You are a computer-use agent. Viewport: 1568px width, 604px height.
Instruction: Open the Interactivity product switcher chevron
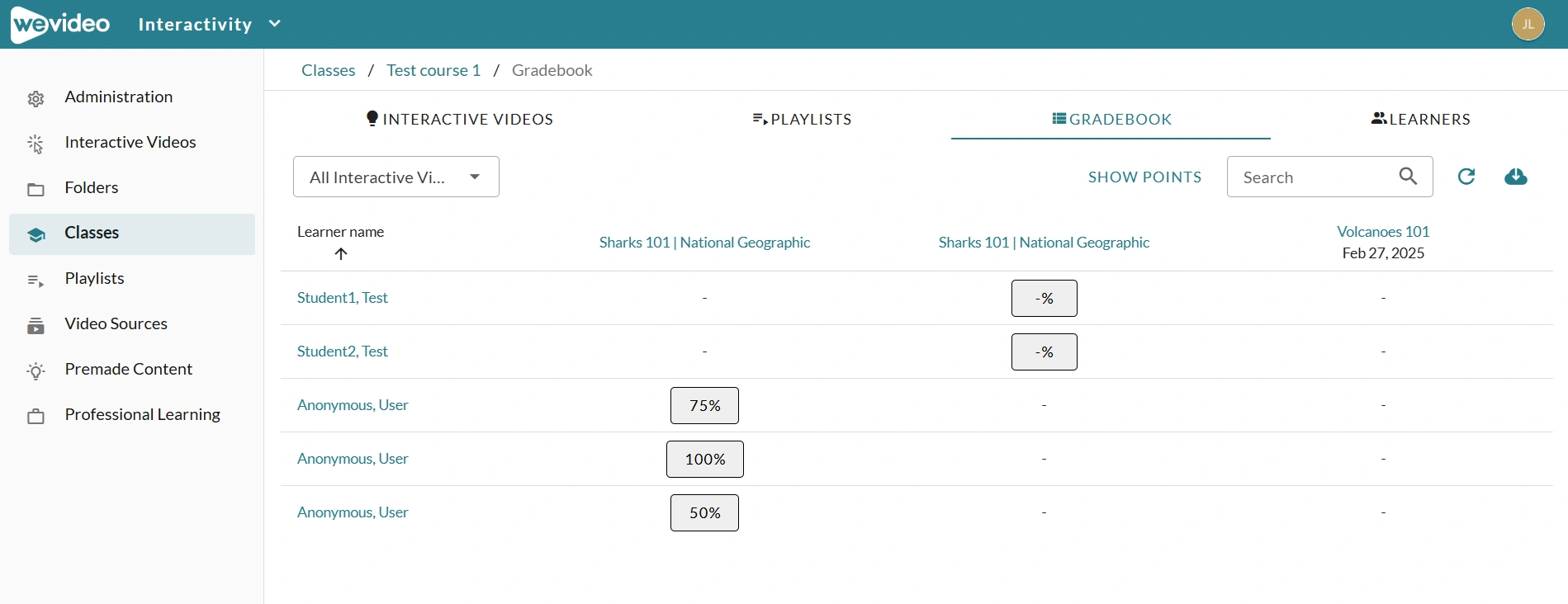275,24
